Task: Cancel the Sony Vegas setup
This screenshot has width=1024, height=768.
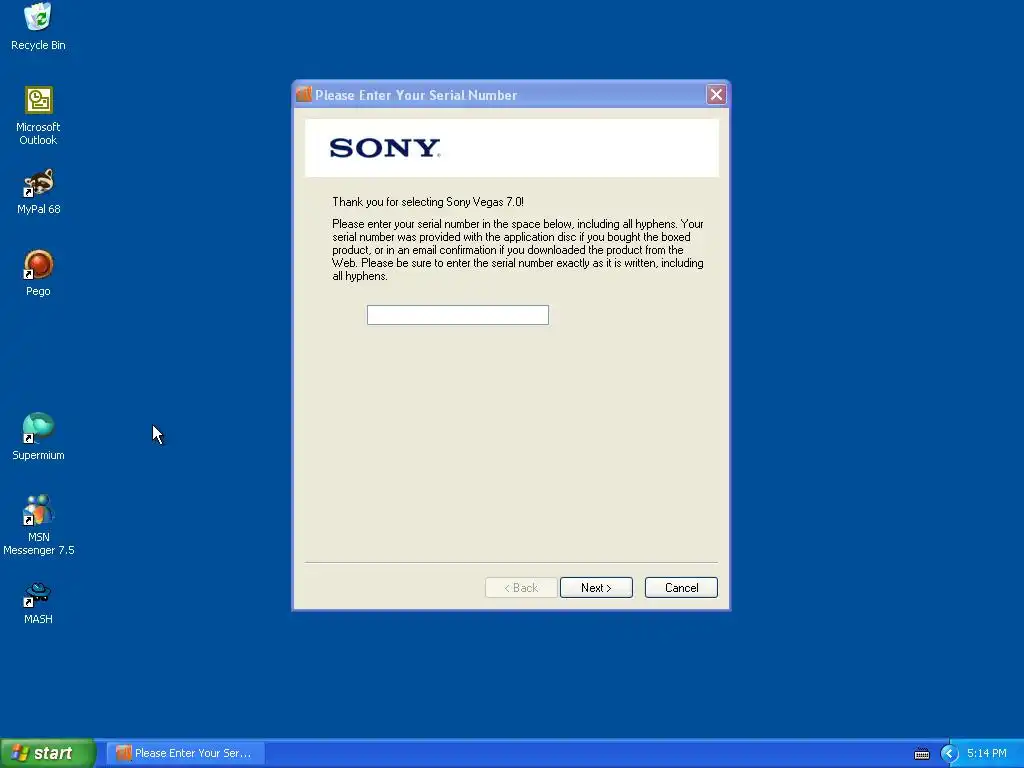Action: [681, 588]
